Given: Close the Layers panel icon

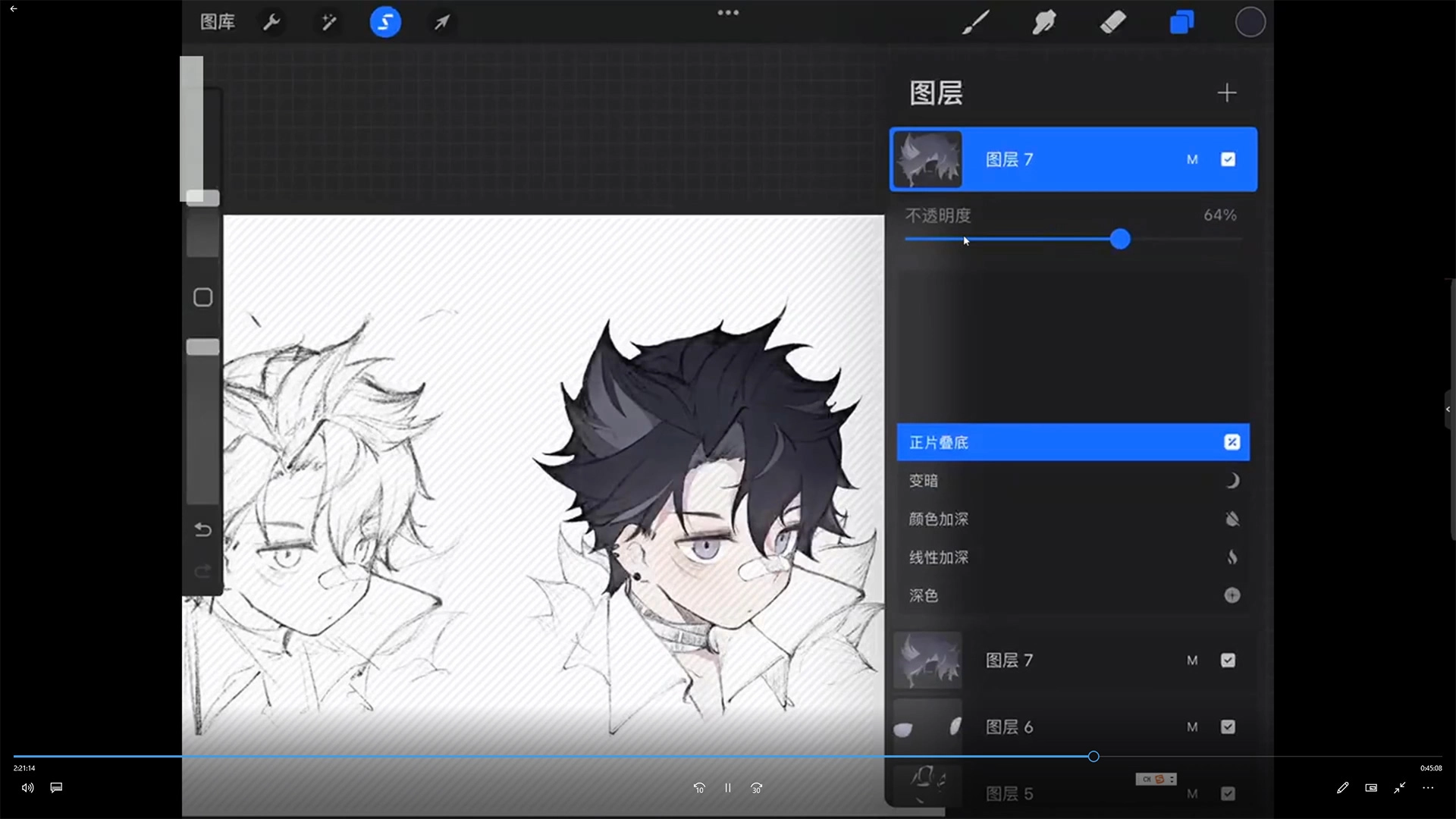Looking at the screenshot, I should (x=1181, y=22).
